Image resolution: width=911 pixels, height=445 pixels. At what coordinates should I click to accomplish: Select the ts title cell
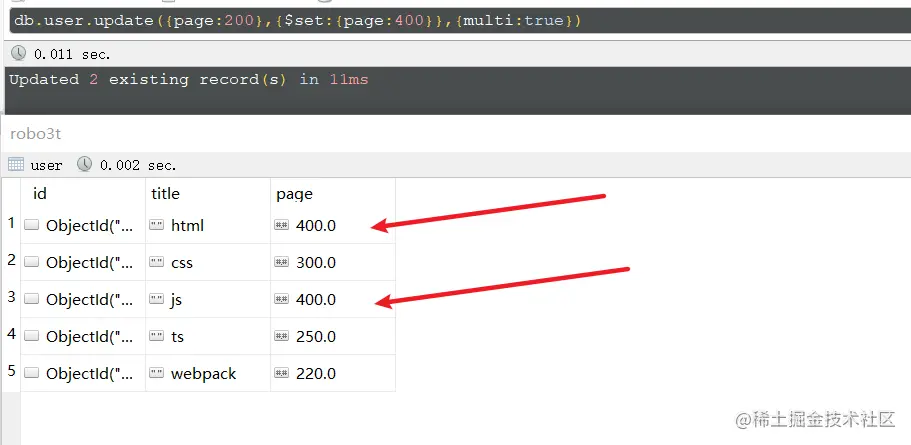coord(207,336)
